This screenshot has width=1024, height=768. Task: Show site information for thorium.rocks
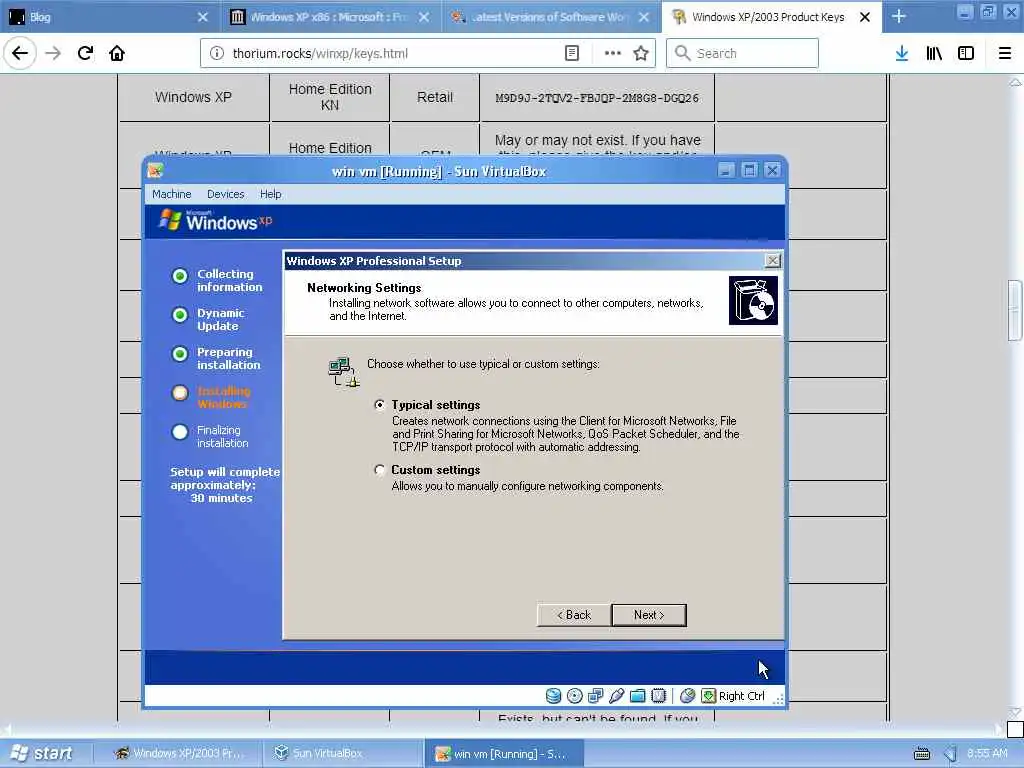tap(216, 53)
